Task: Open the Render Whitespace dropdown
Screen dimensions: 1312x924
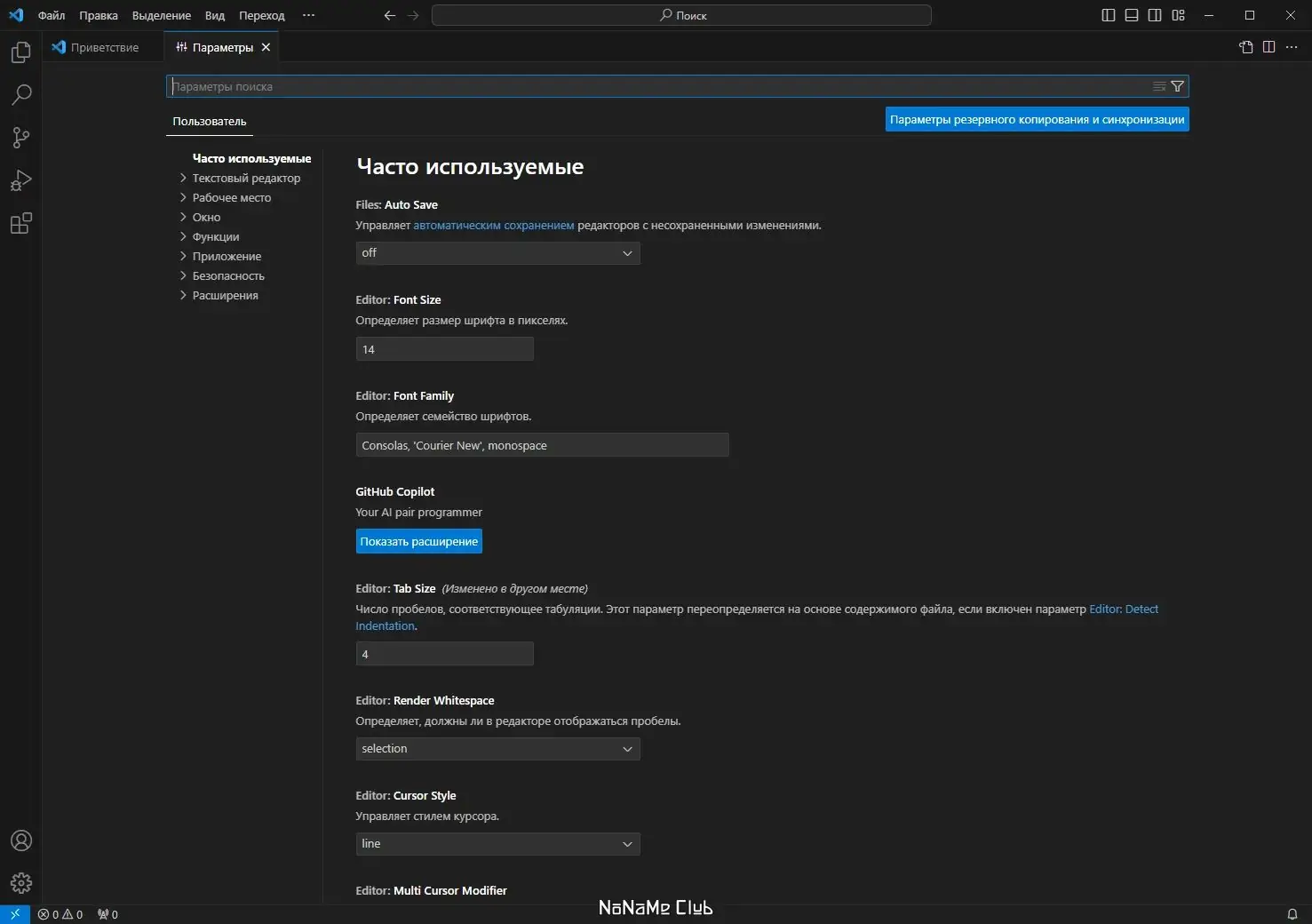Action: [x=497, y=749]
